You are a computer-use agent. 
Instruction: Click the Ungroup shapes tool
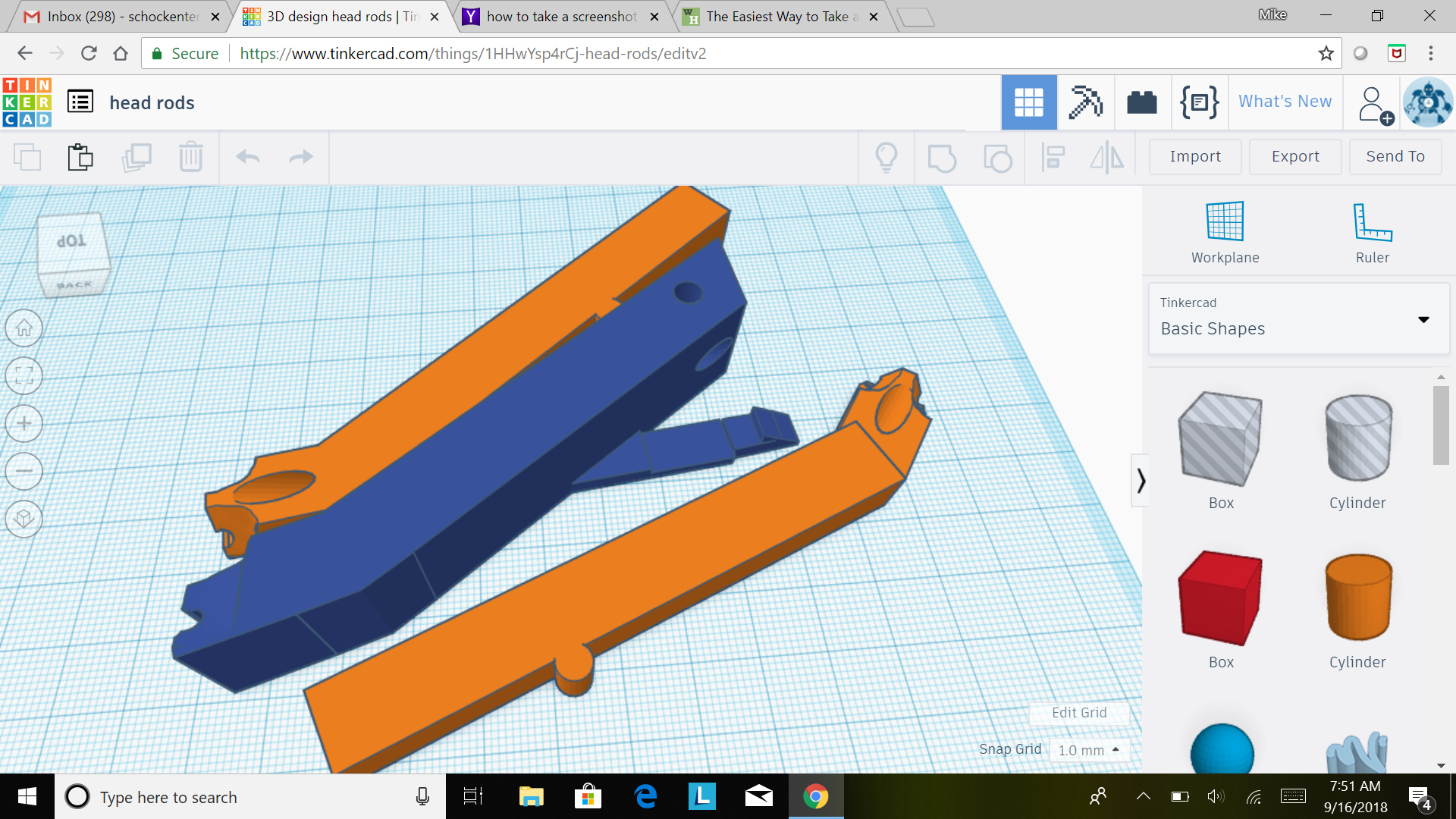coord(997,158)
